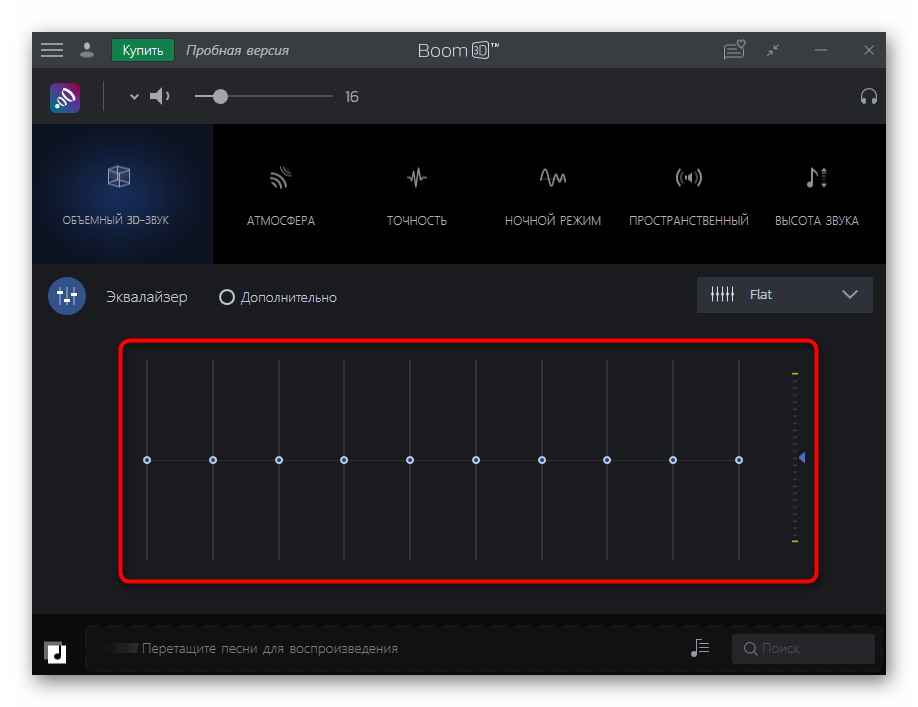
Task: Select the Пространственный effect tab
Action: (688, 194)
